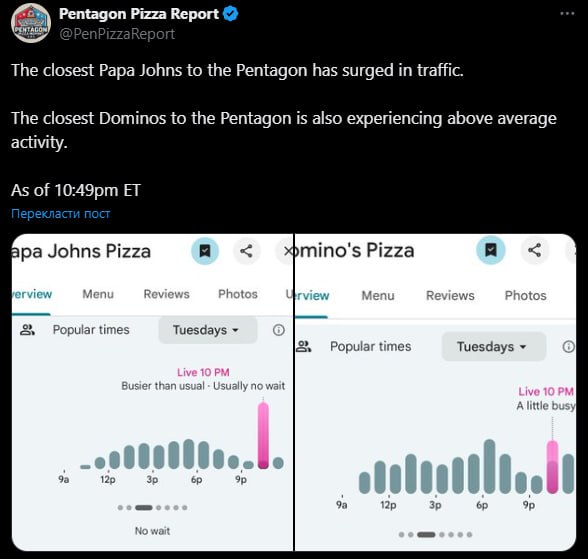588x559 pixels.
Task: Click the Papa Johns day pagination dots
Action: pyautogui.click(x=152, y=508)
